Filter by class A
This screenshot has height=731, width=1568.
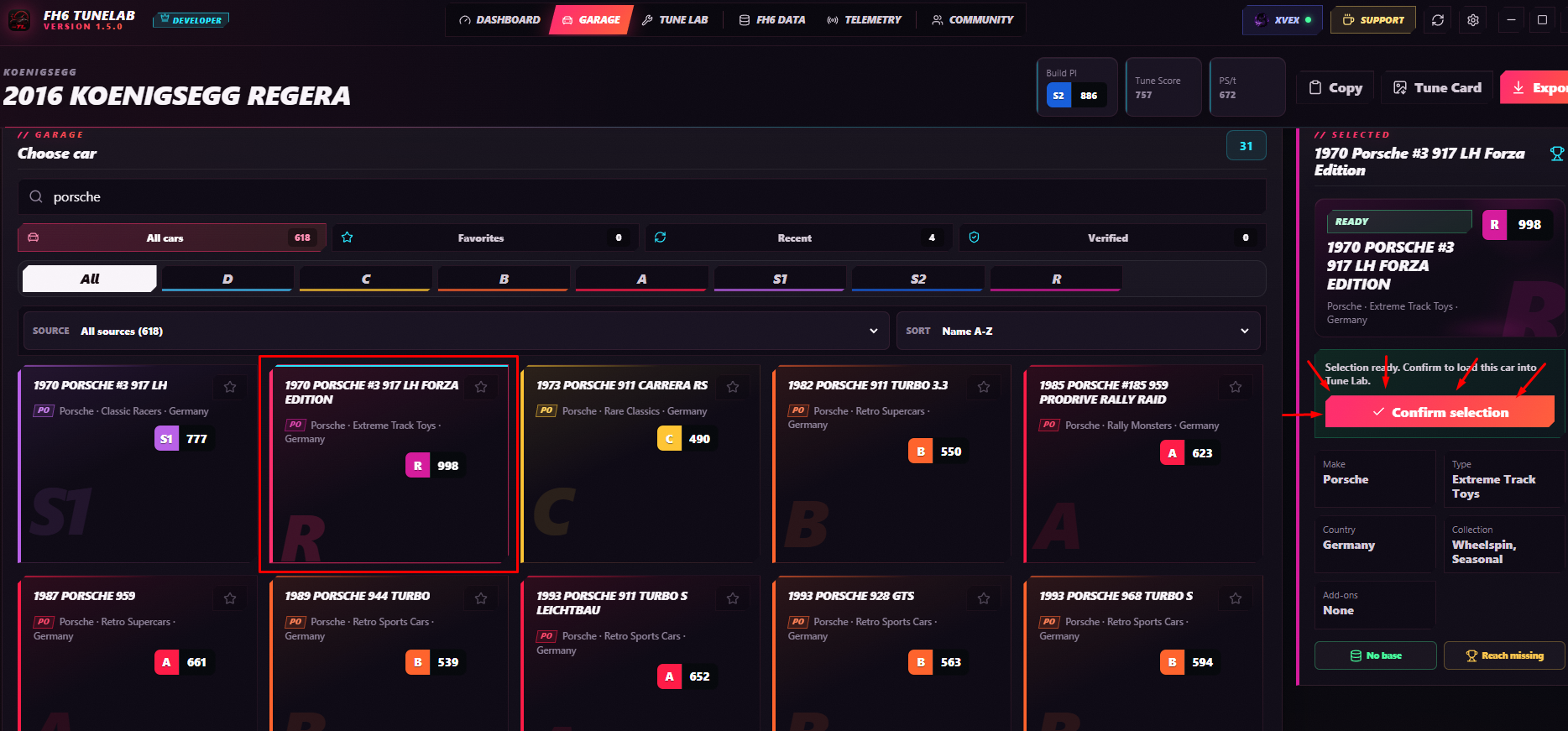[642, 279]
